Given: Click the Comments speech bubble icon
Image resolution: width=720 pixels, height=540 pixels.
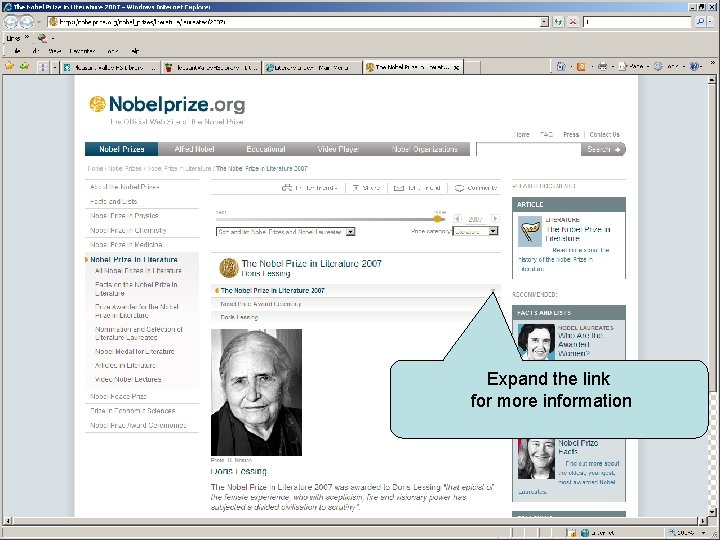Looking at the screenshot, I should tap(459, 188).
